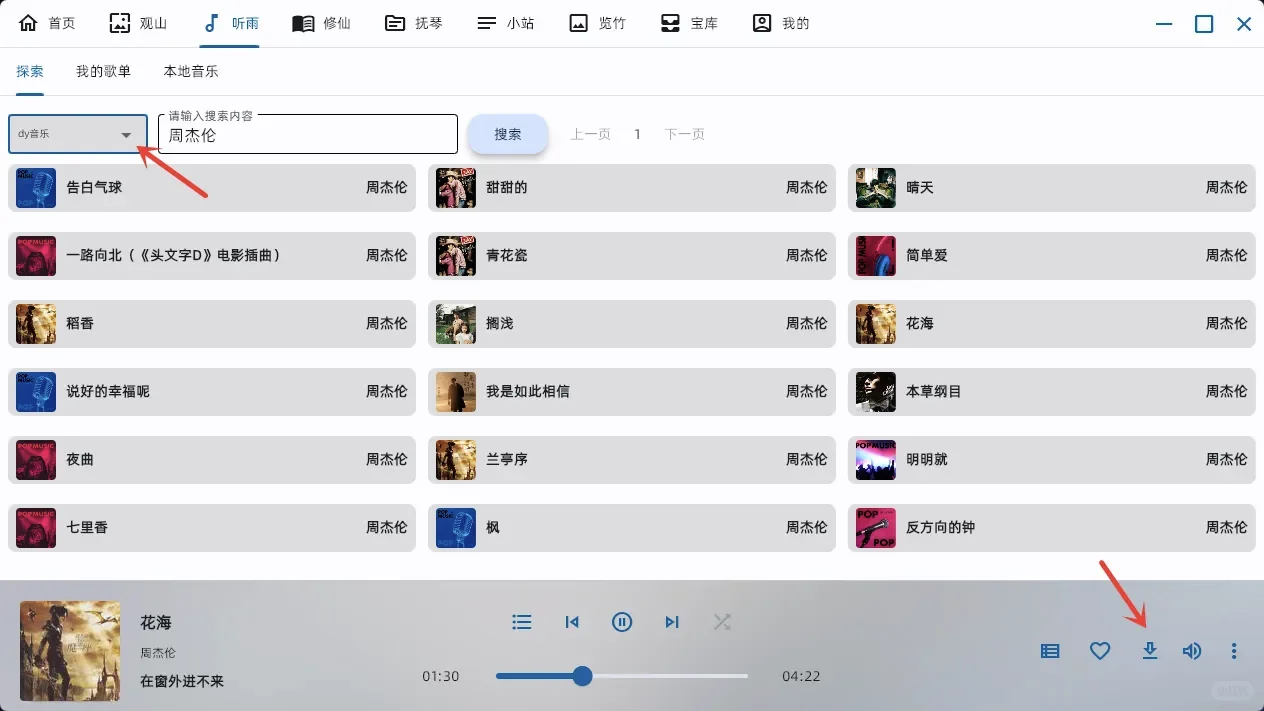Click the lyrics display icon near volume

click(x=1049, y=650)
